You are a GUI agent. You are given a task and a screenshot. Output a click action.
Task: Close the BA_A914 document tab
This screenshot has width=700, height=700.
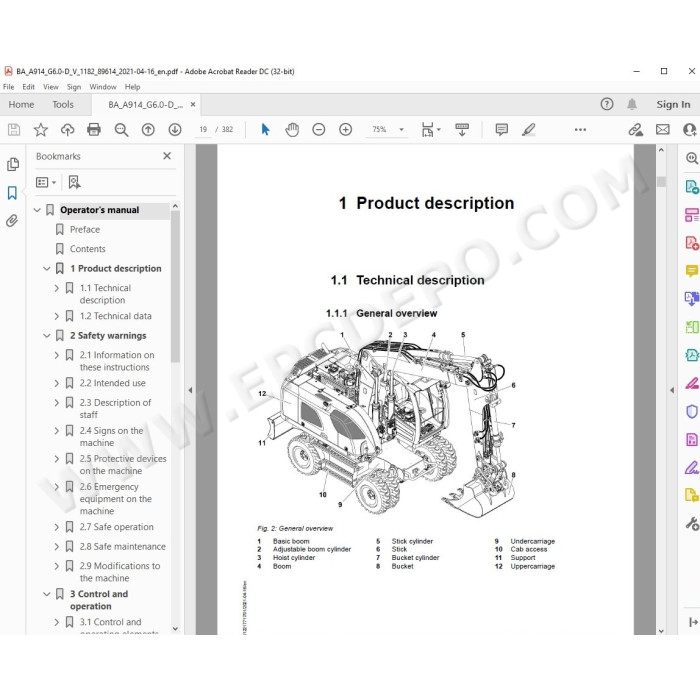point(193,104)
